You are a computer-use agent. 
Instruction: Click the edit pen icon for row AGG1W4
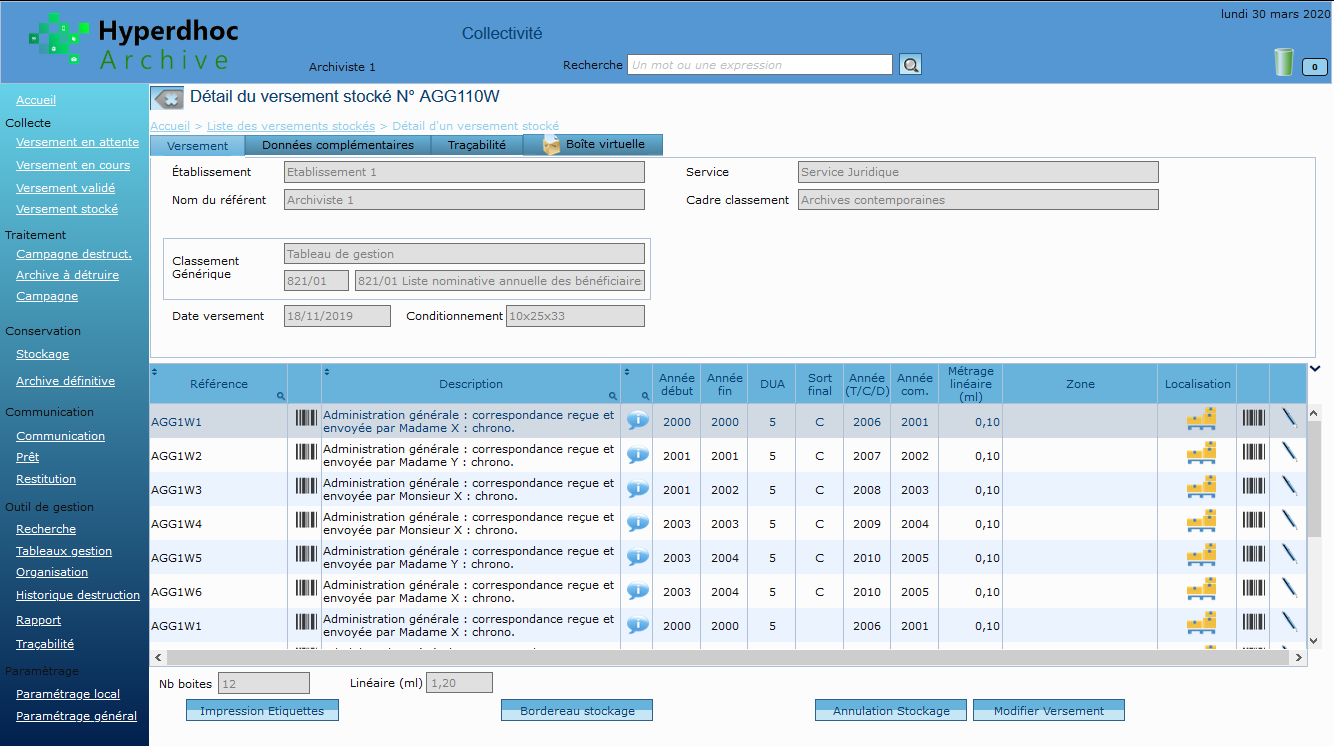pyautogui.click(x=1290, y=520)
